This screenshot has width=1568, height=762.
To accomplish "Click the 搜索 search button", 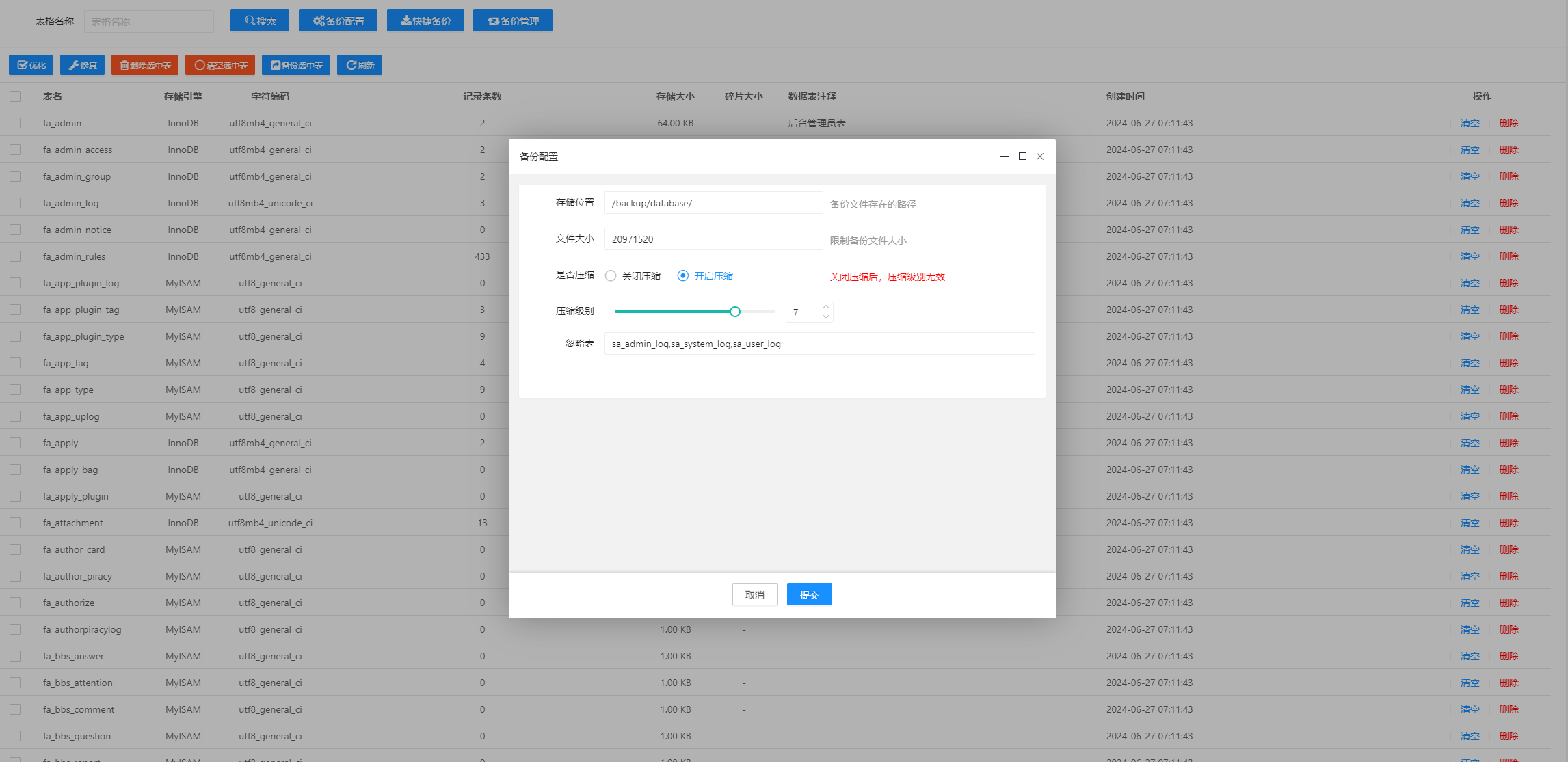I will (259, 21).
